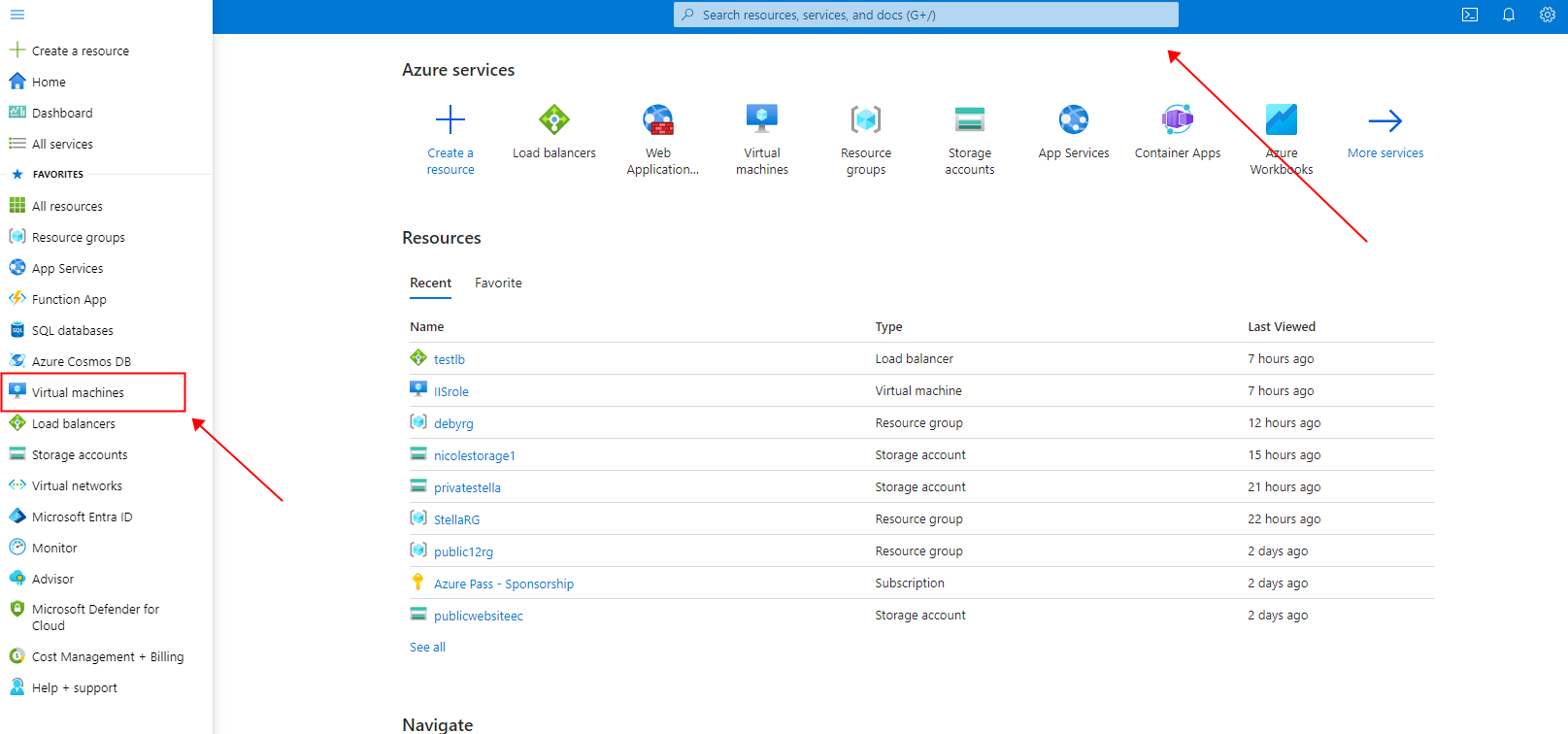Click the Monitor gauge icon in sidebar

point(17,548)
